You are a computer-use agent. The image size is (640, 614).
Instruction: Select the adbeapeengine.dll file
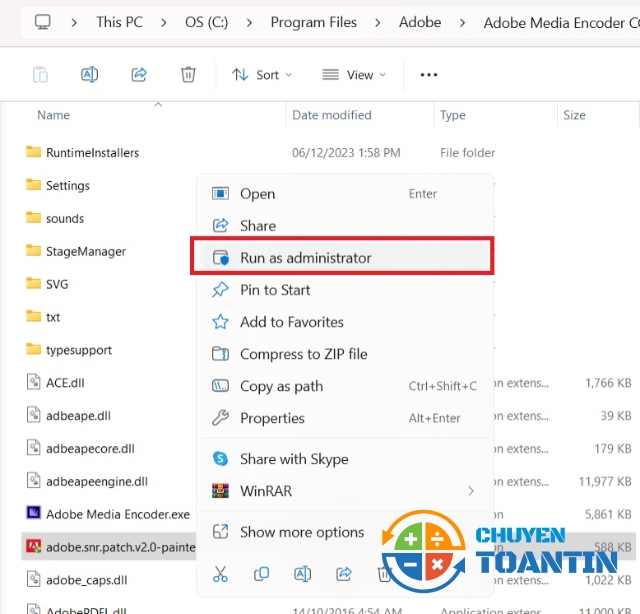tap(97, 482)
